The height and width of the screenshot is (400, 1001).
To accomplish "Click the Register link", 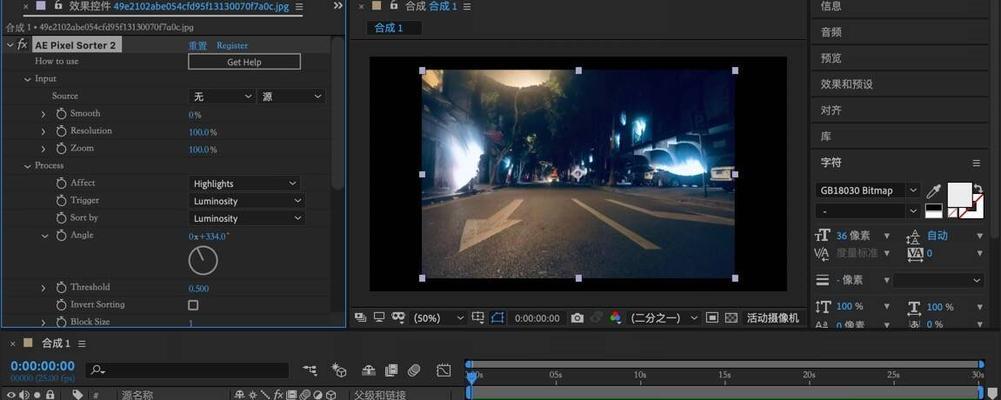I will pyautogui.click(x=232, y=45).
